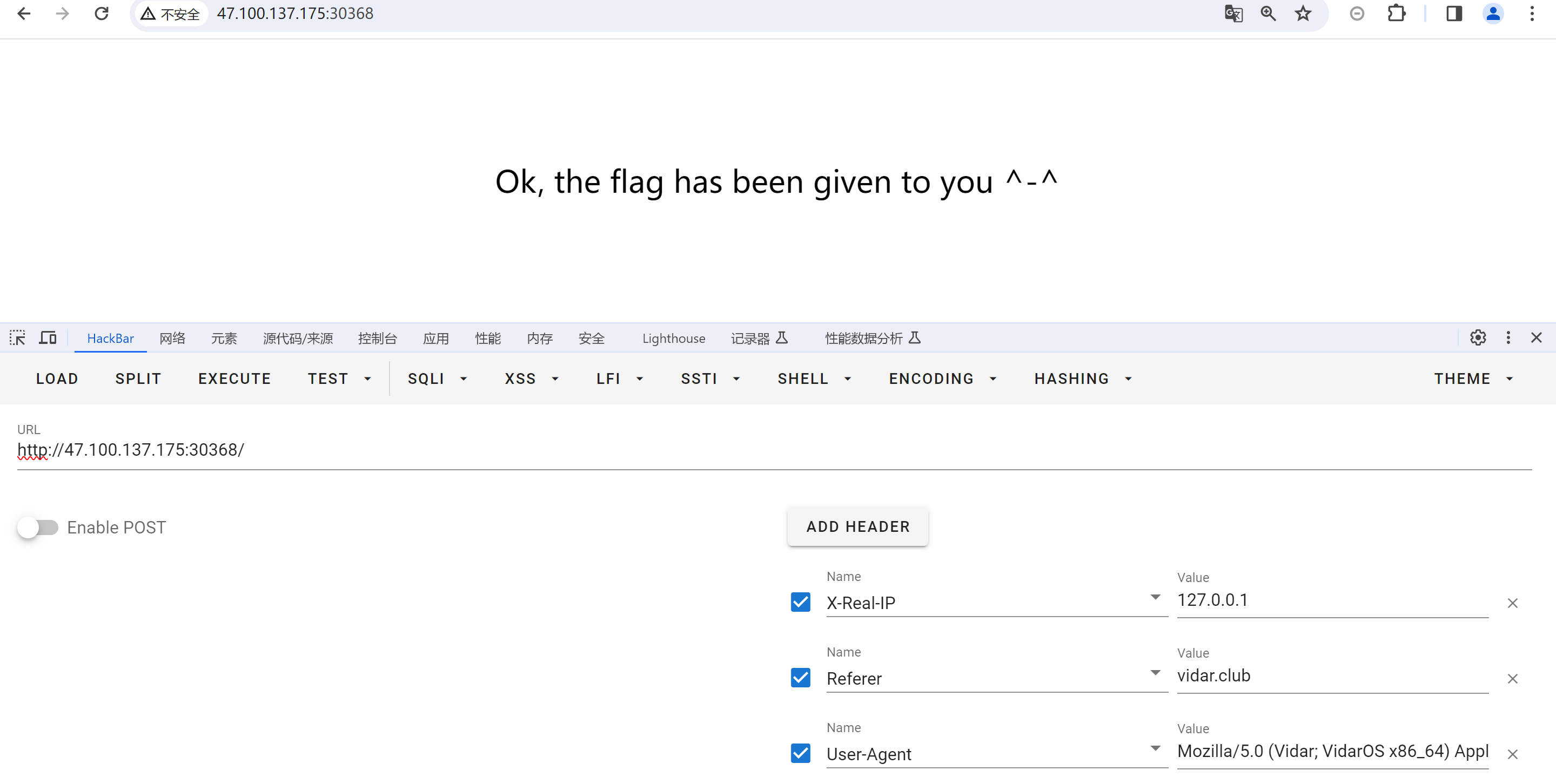The height and width of the screenshot is (784, 1556).
Task: Remove the User-Agent header row
Action: point(1513,754)
